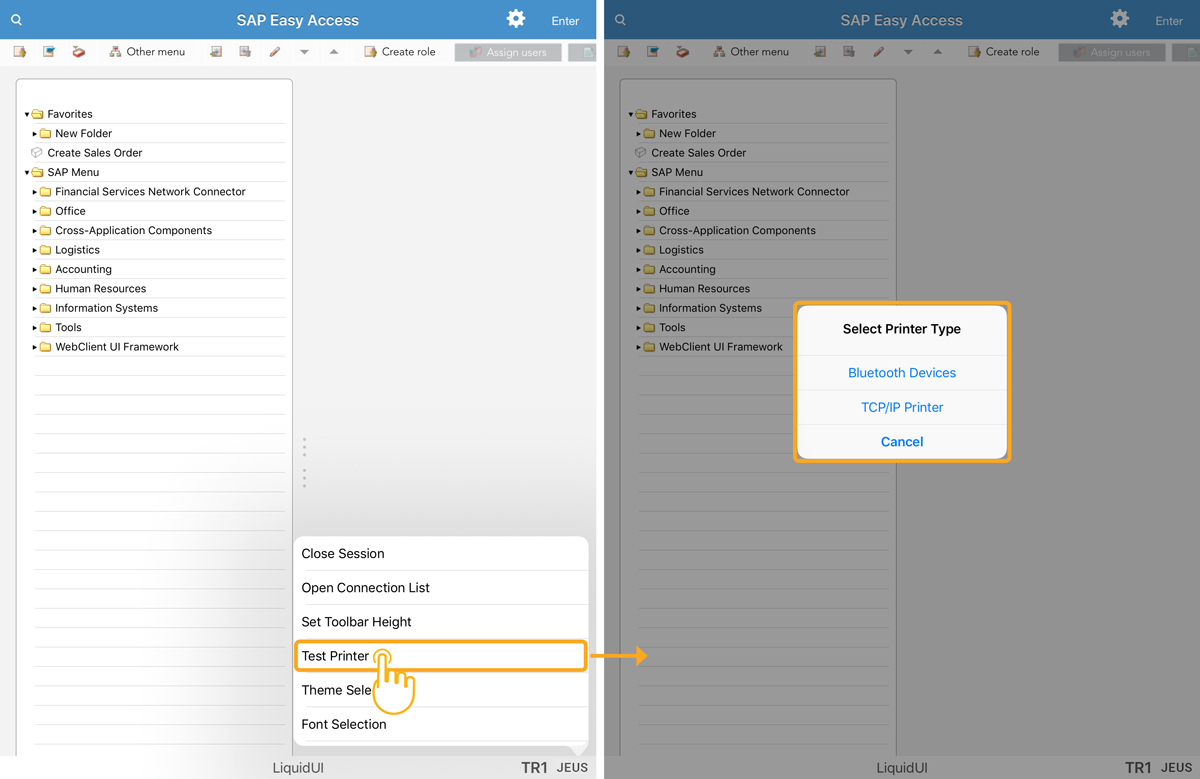Click the red pencil icon in left toolbar

click(275, 52)
